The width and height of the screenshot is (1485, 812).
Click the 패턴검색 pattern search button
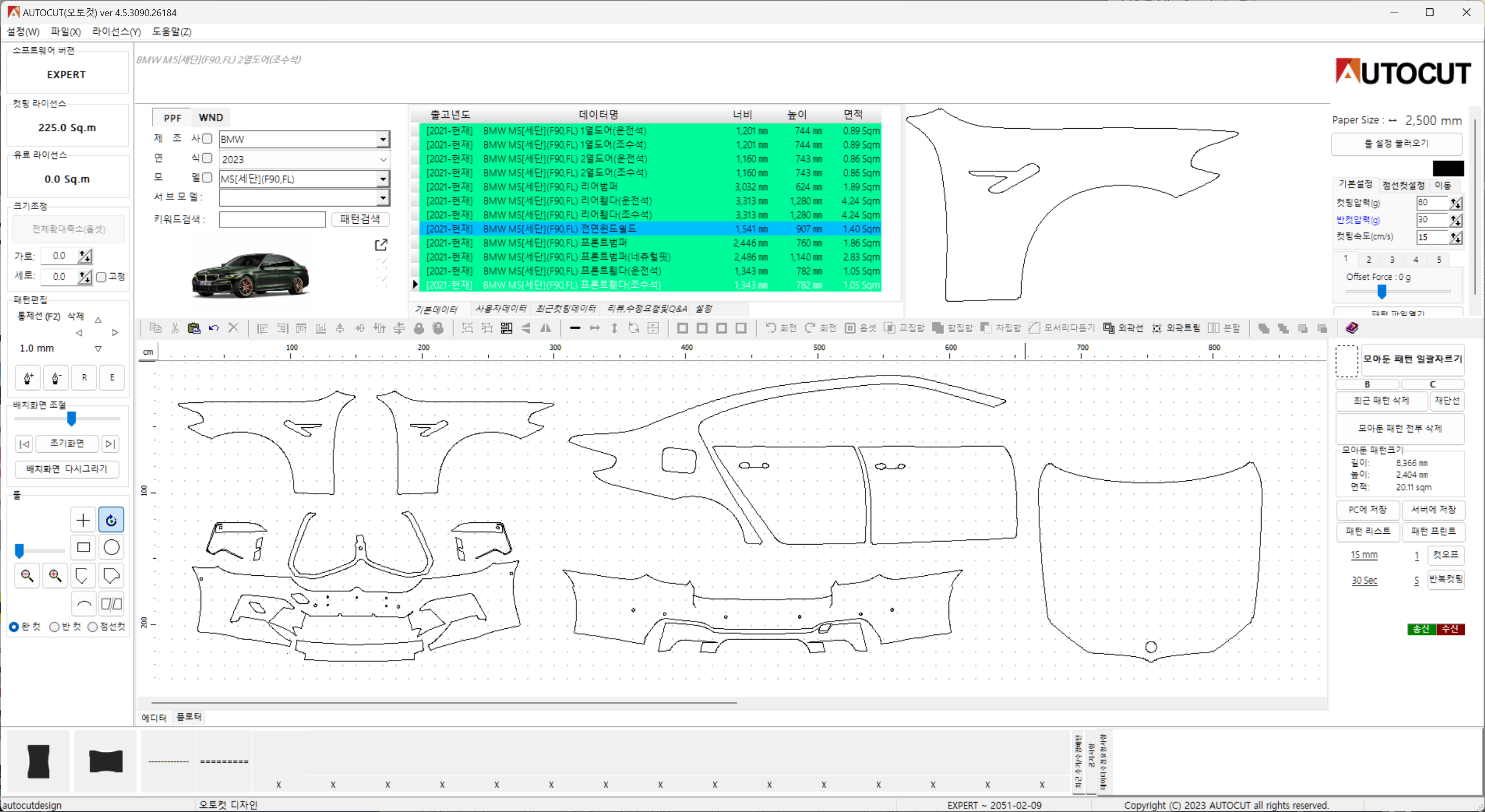click(360, 219)
